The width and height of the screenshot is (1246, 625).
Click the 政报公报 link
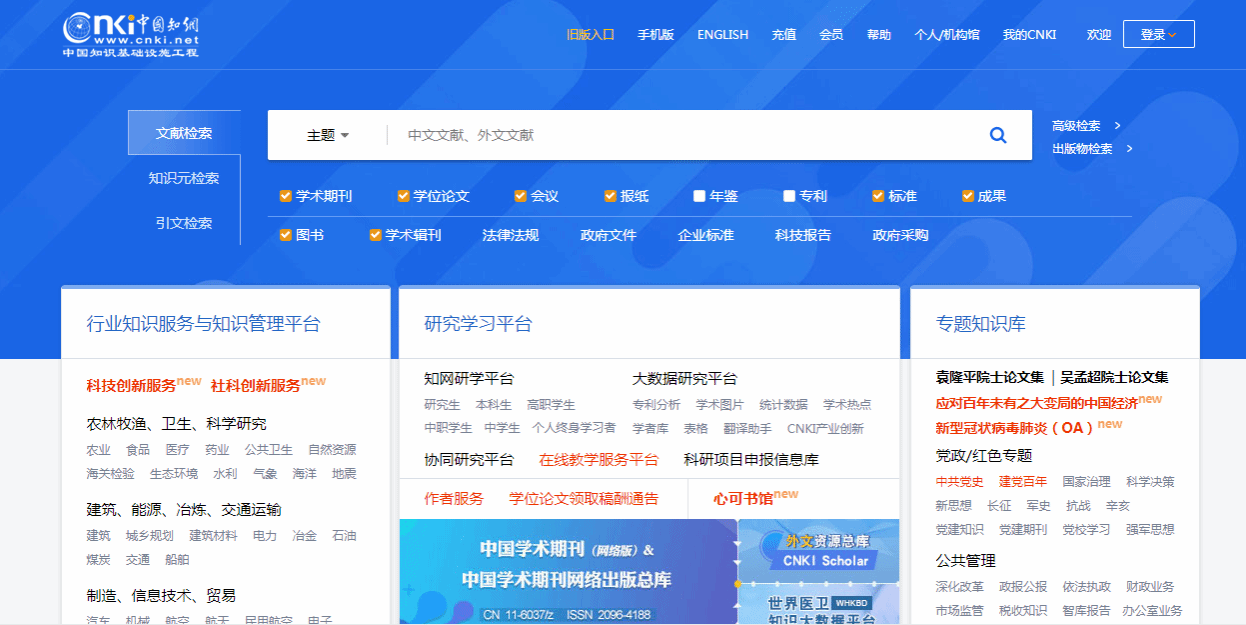tap(1023, 587)
